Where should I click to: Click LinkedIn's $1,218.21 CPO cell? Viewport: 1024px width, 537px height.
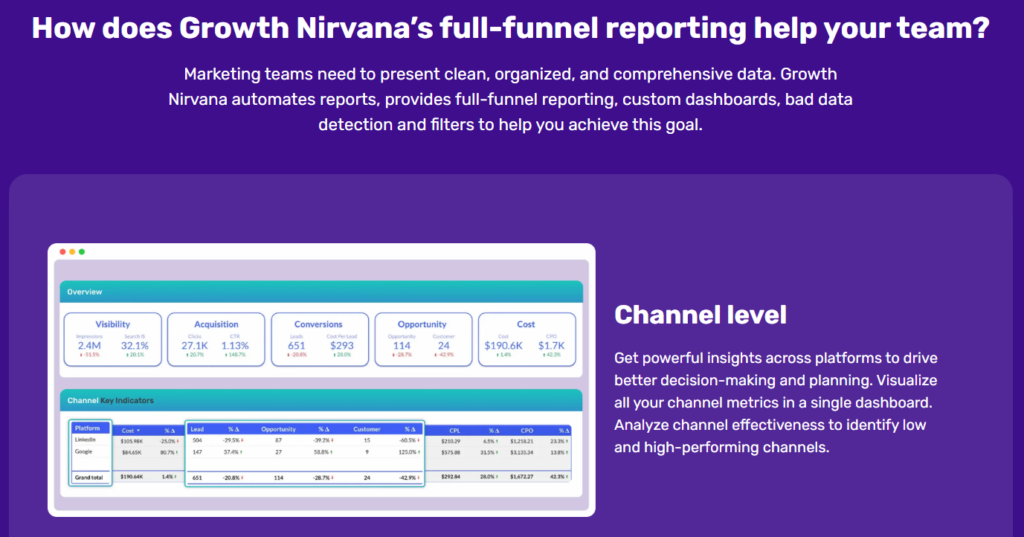[522, 442]
